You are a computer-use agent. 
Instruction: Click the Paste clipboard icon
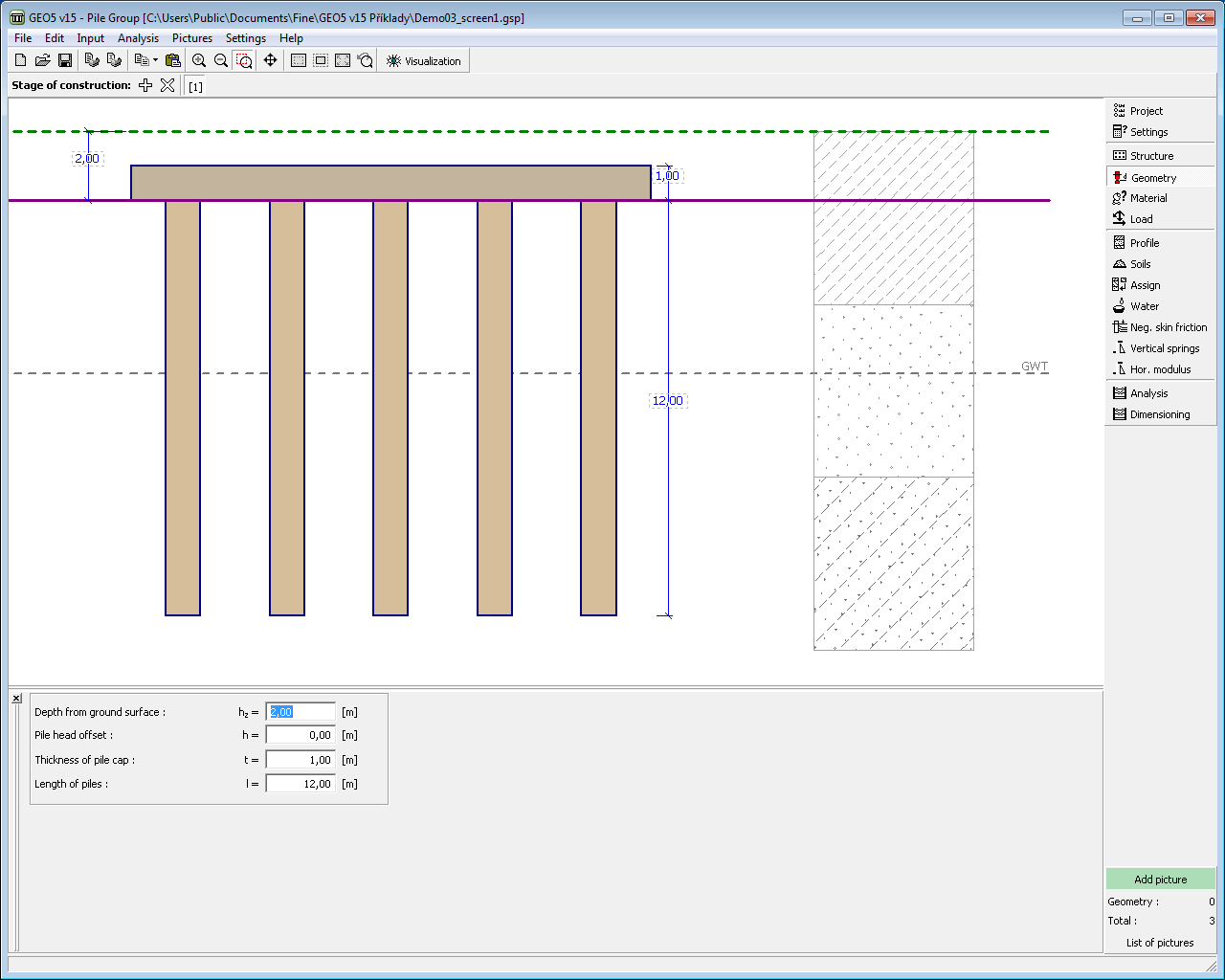[173, 60]
